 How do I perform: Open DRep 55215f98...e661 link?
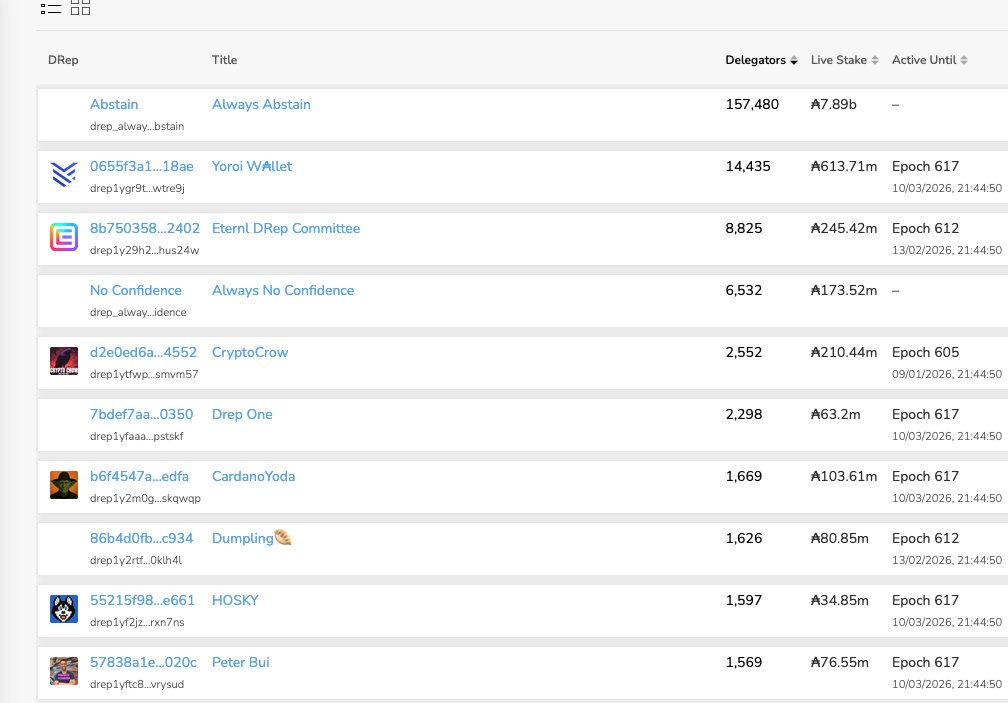click(142, 600)
